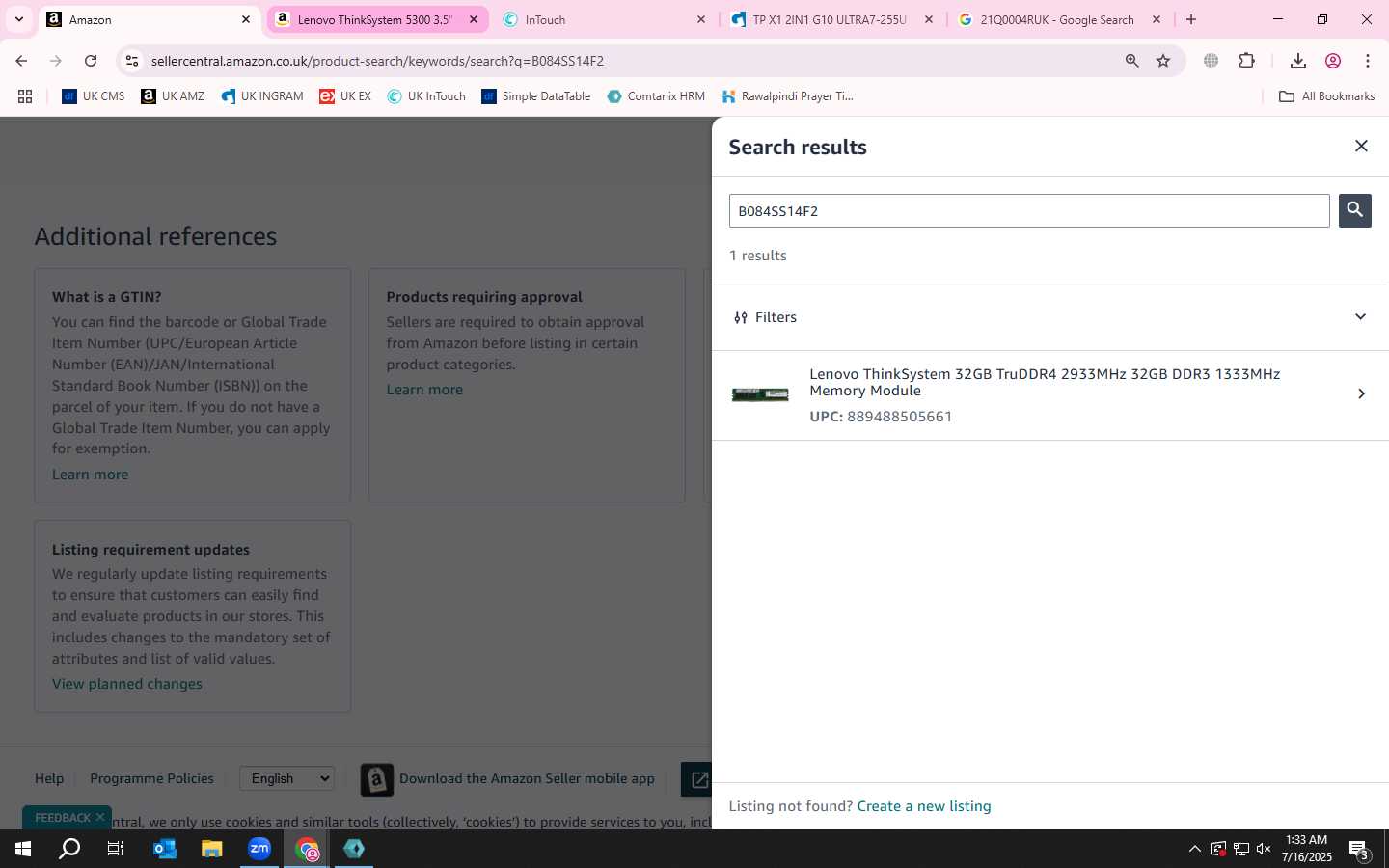This screenshot has height=868, width=1389.
Task: Click the B084SS14F2 search field
Action: (1029, 211)
